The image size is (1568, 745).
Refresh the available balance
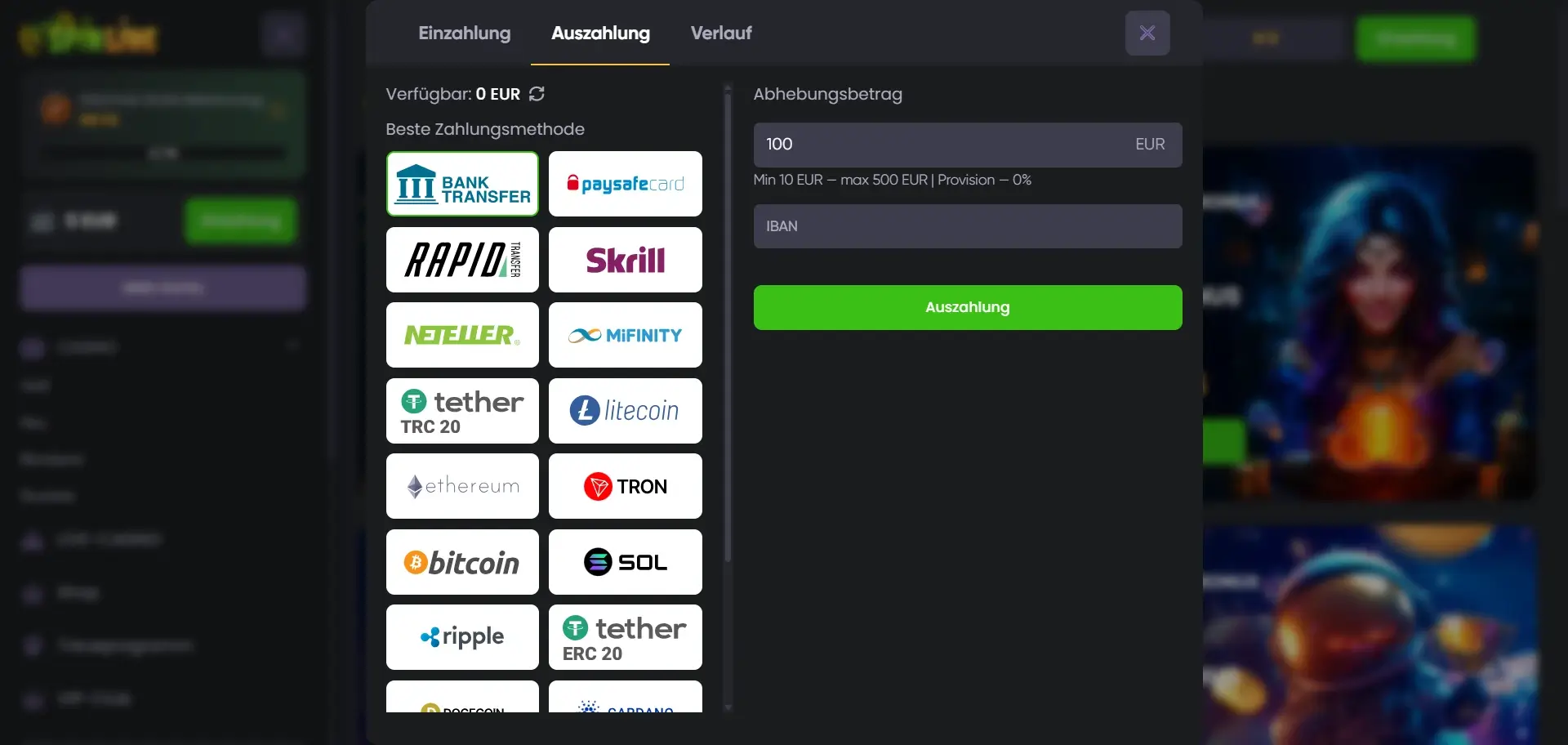(x=537, y=94)
